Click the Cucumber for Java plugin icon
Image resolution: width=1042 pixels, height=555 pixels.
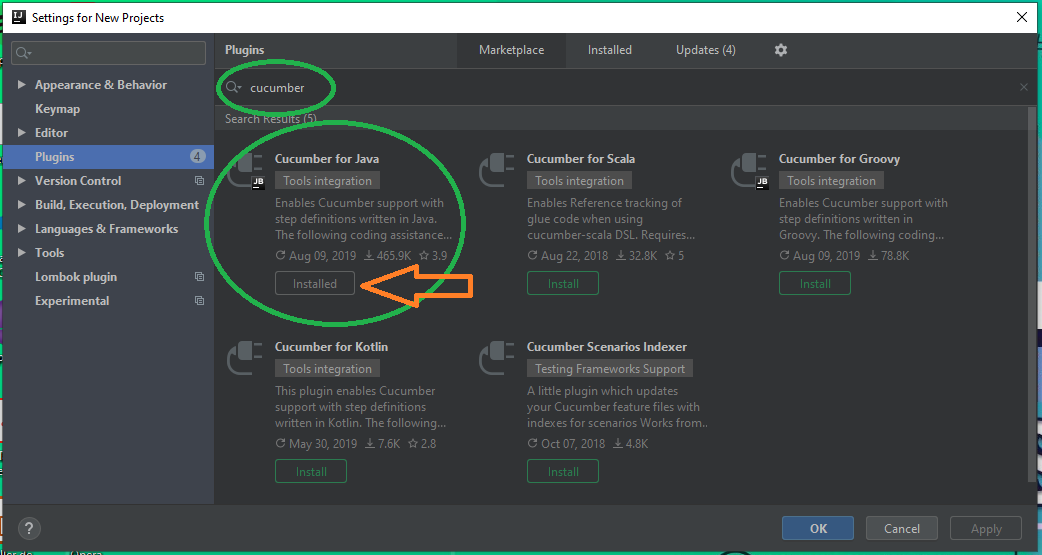point(246,171)
